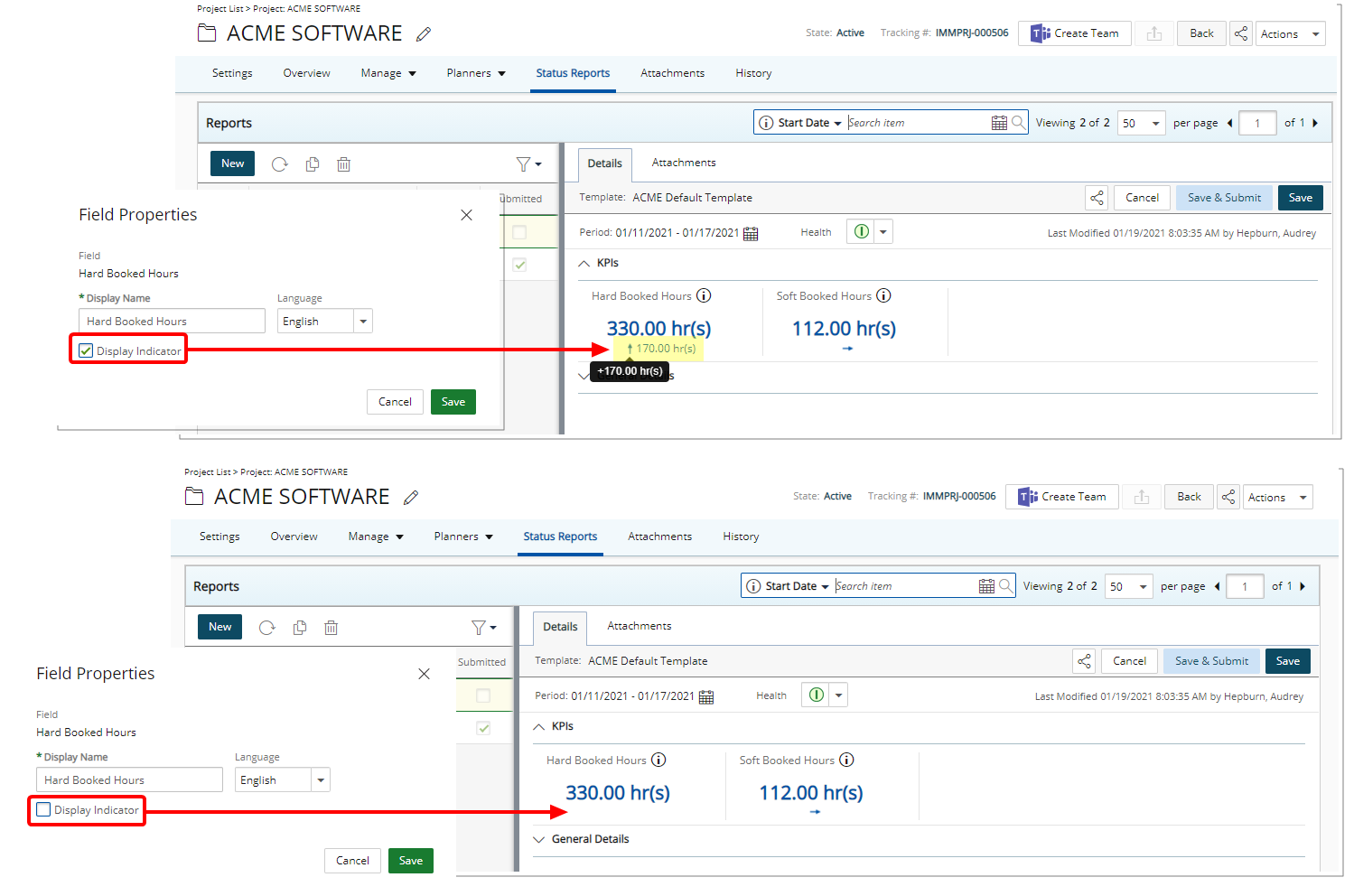Click page number field in top Reports

click(x=1257, y=123)
